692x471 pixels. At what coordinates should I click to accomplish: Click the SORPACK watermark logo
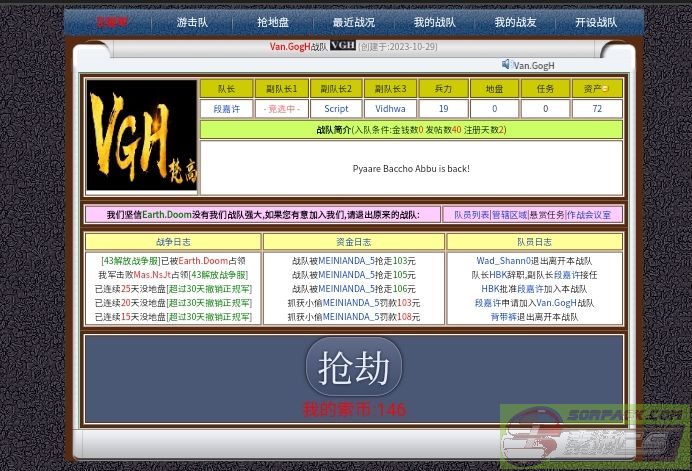(596, 438)
